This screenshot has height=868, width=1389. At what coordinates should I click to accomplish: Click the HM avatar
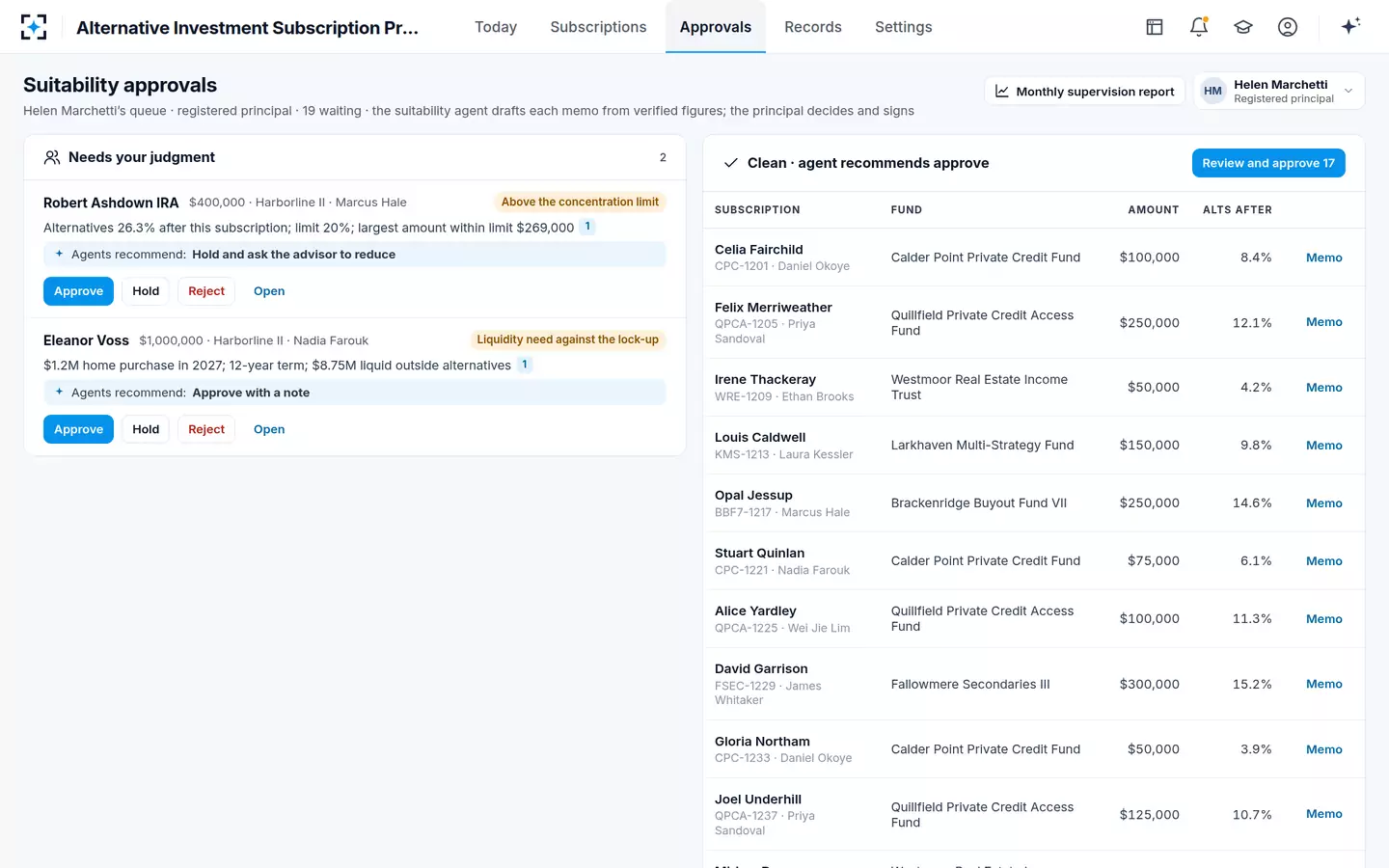(x=1212, y=92)
